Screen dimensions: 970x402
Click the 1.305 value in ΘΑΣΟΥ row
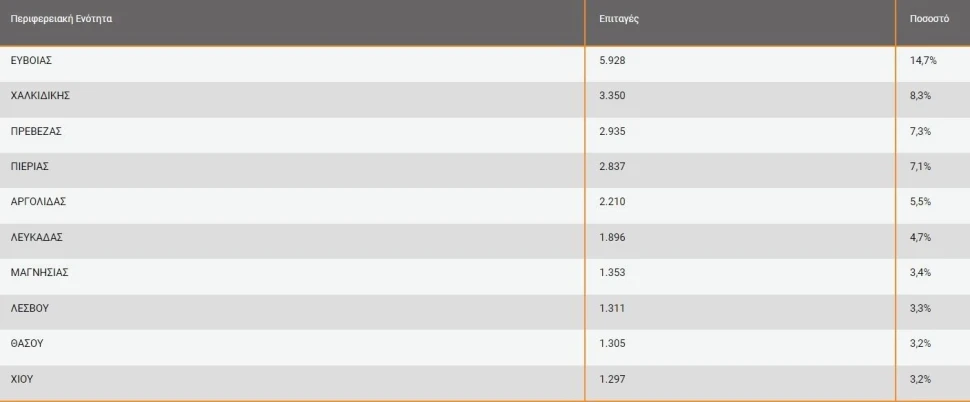tap(613, 343)
